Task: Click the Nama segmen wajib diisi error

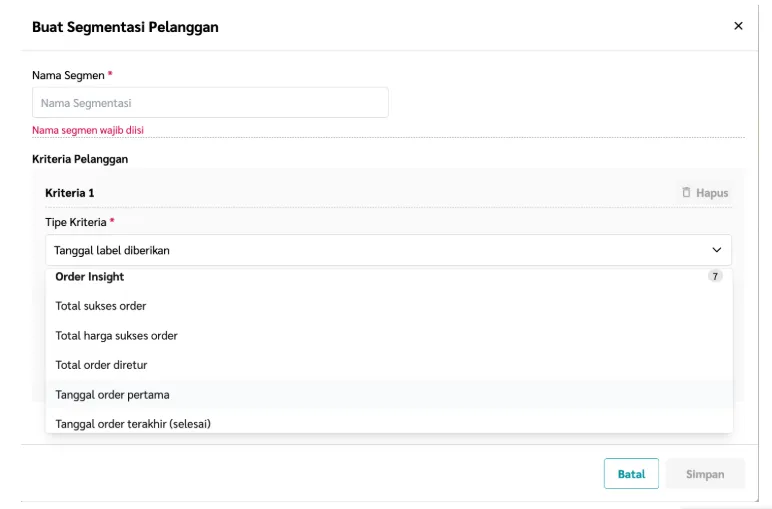Action: click(x=88, y=130)
